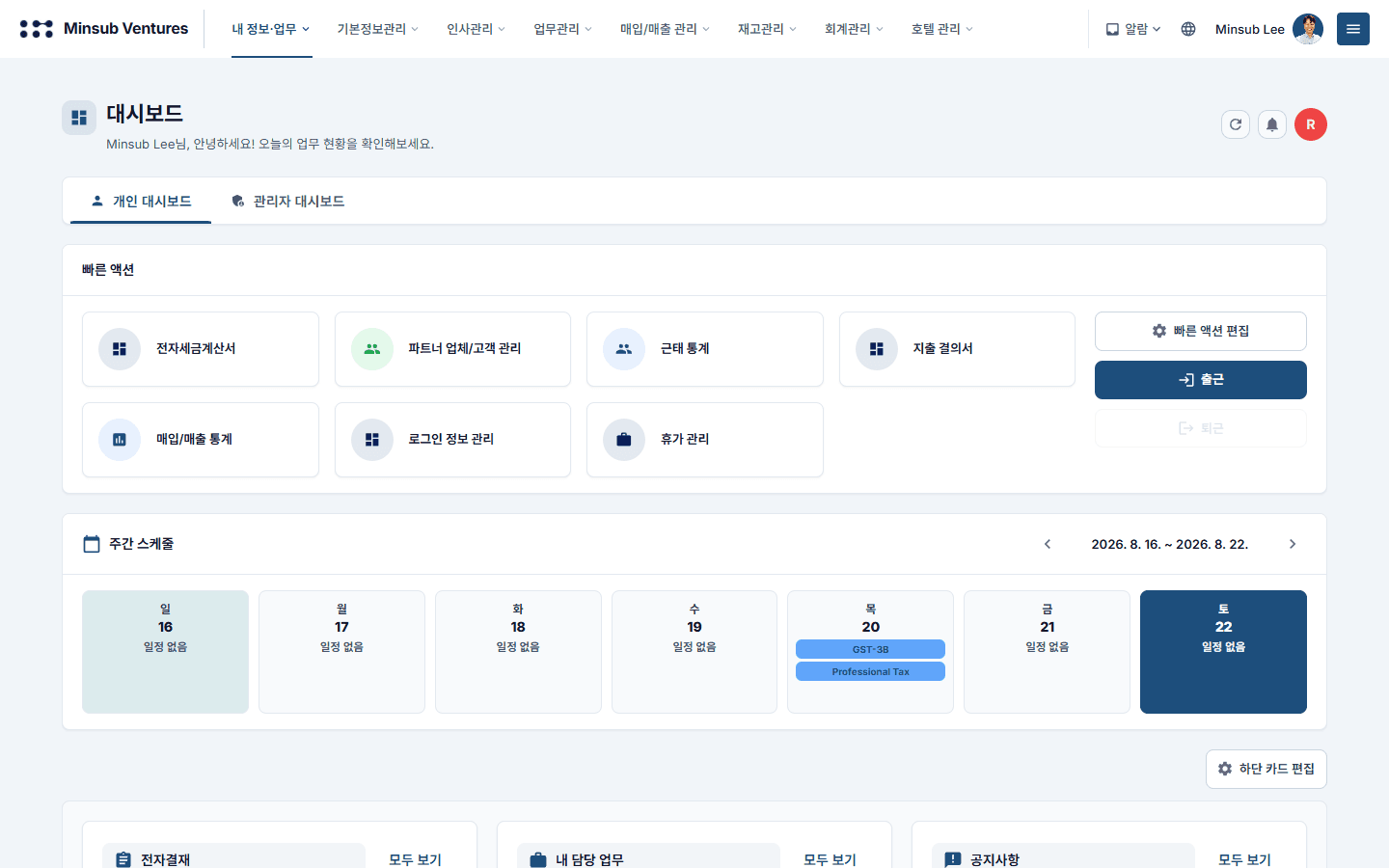Click 모두 보기 link for 전자결재
The height and width of the screenshot is (868, 1389).
(416, 859)
